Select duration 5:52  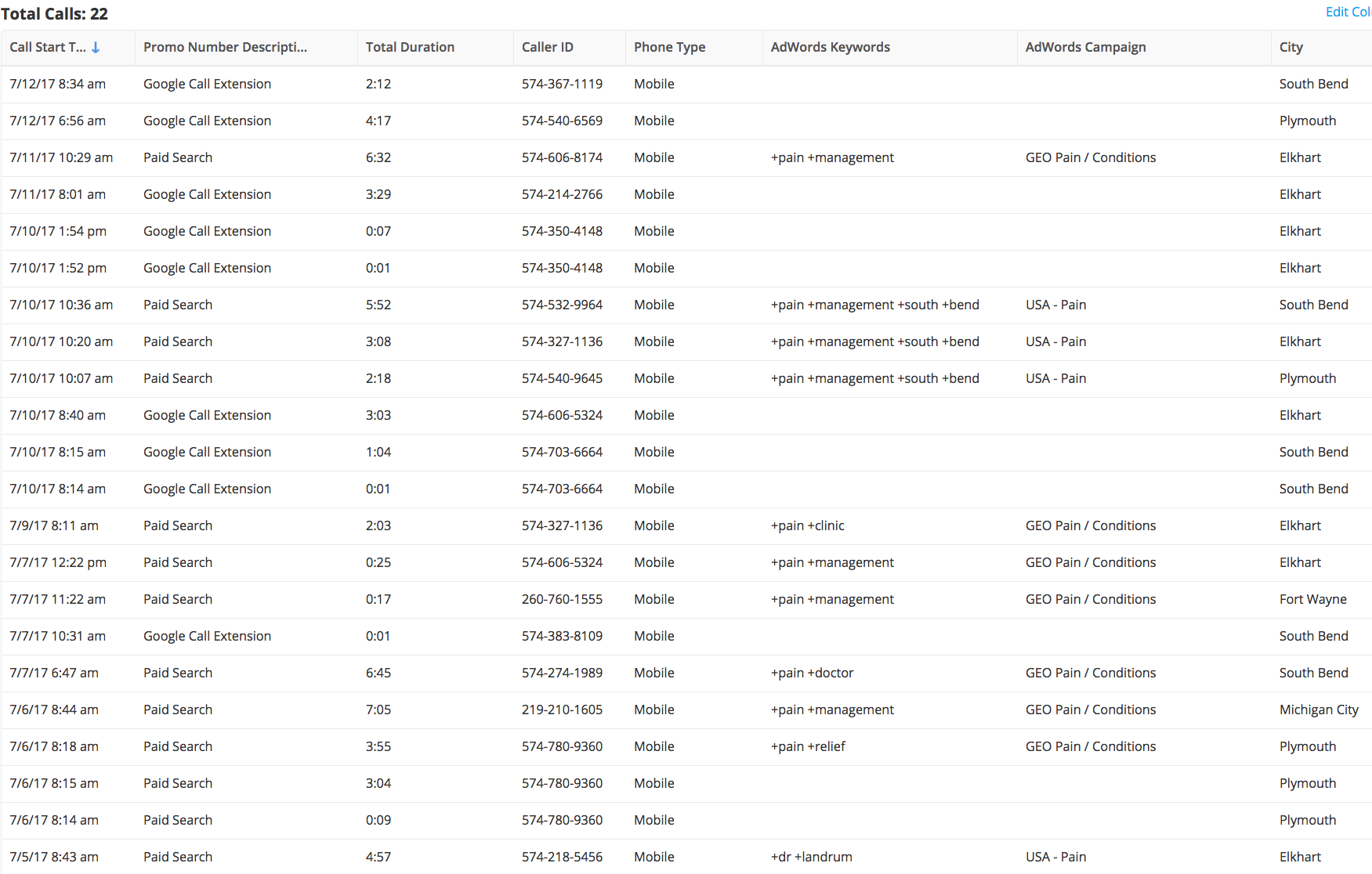pos(378,305)
